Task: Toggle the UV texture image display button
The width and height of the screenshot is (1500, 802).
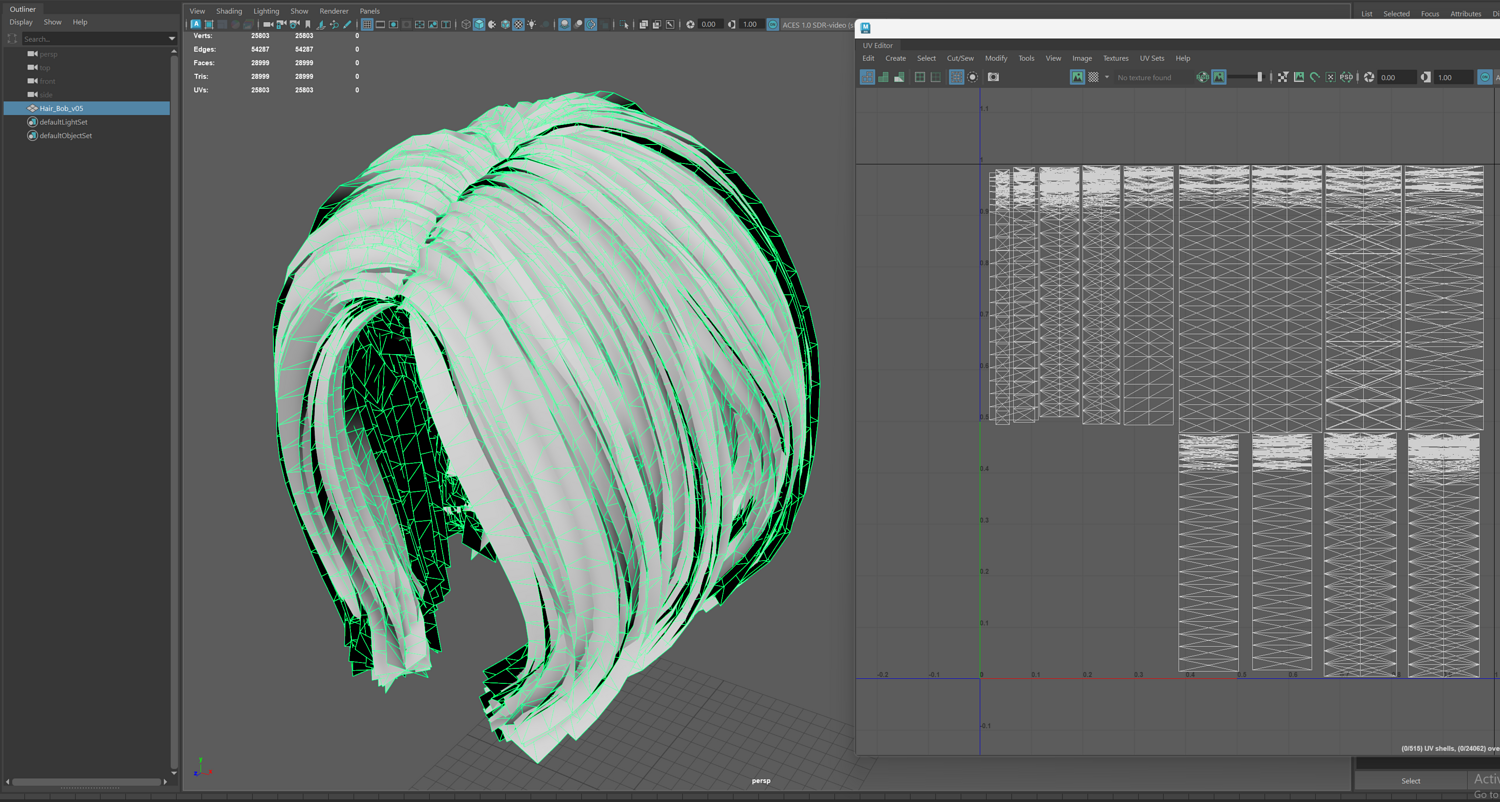Action: (1077, 77)
